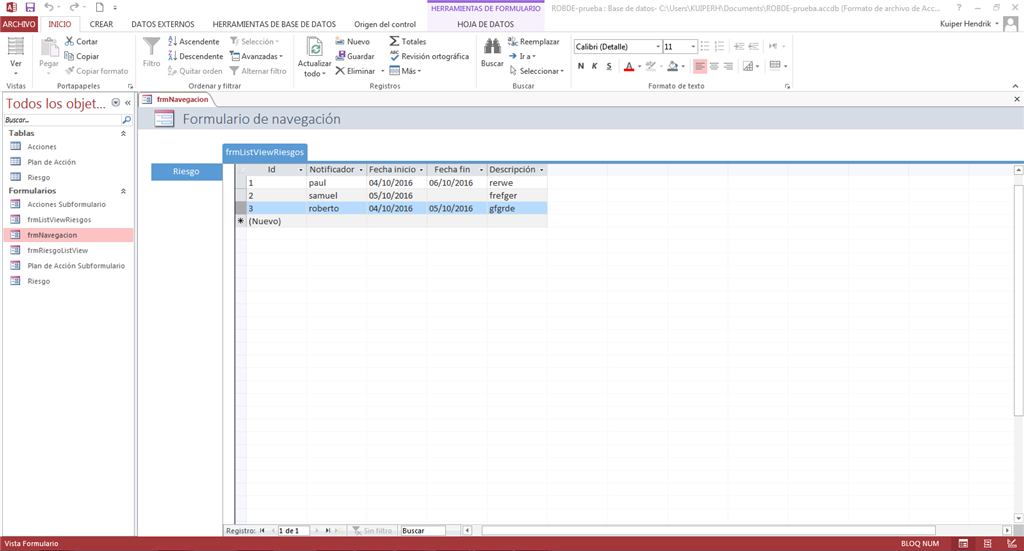Open the ARCHIVO tab
The height and width of the screenshot is (551, 1024).
[19, 24]
